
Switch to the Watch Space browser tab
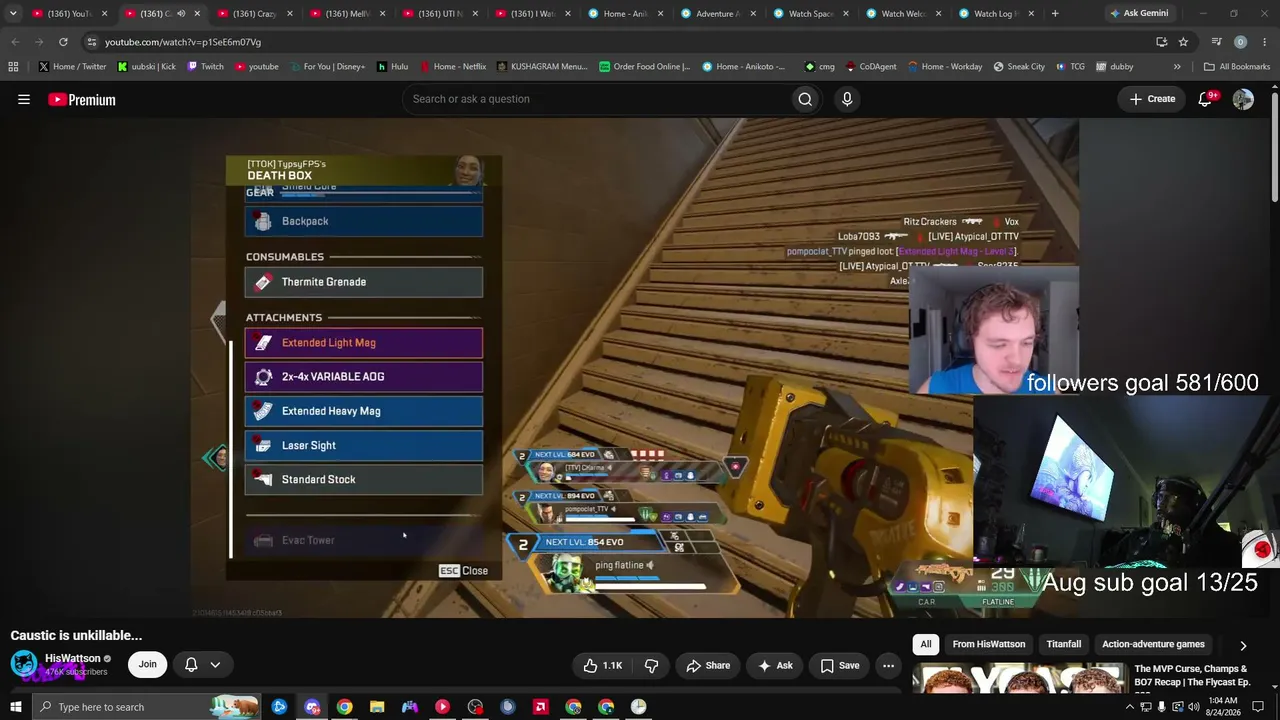(x=810, y=14)
